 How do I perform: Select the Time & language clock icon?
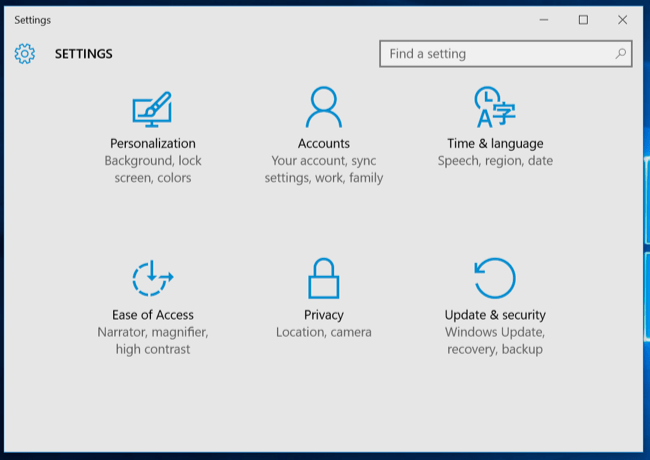[494, 107]
